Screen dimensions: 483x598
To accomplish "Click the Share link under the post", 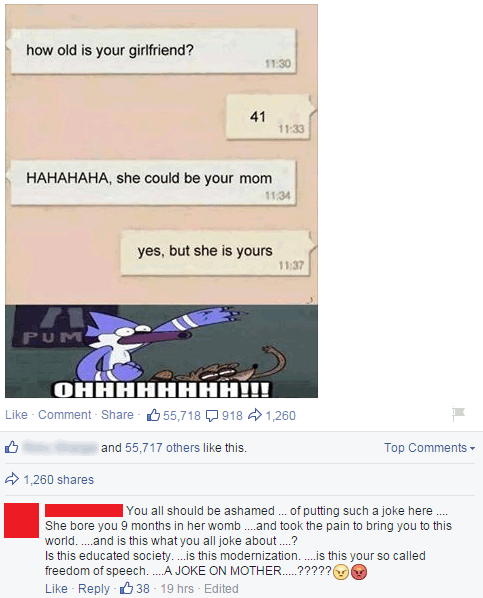I will (x=117, y=415).
